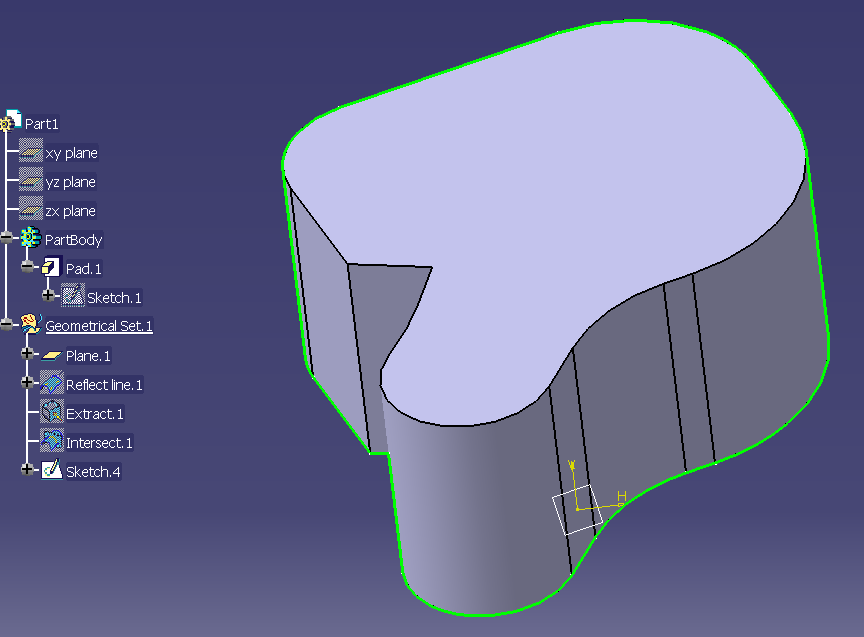The image size is (864, 637).
Task: Click the Part1 root document icon
Action: (x=10, y=121)
